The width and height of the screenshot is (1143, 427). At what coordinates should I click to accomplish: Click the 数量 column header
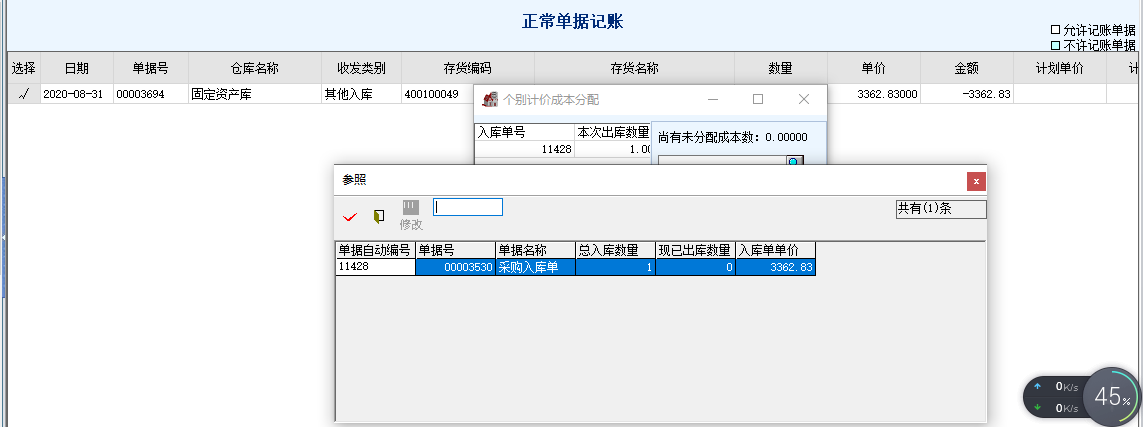(781, 68)
